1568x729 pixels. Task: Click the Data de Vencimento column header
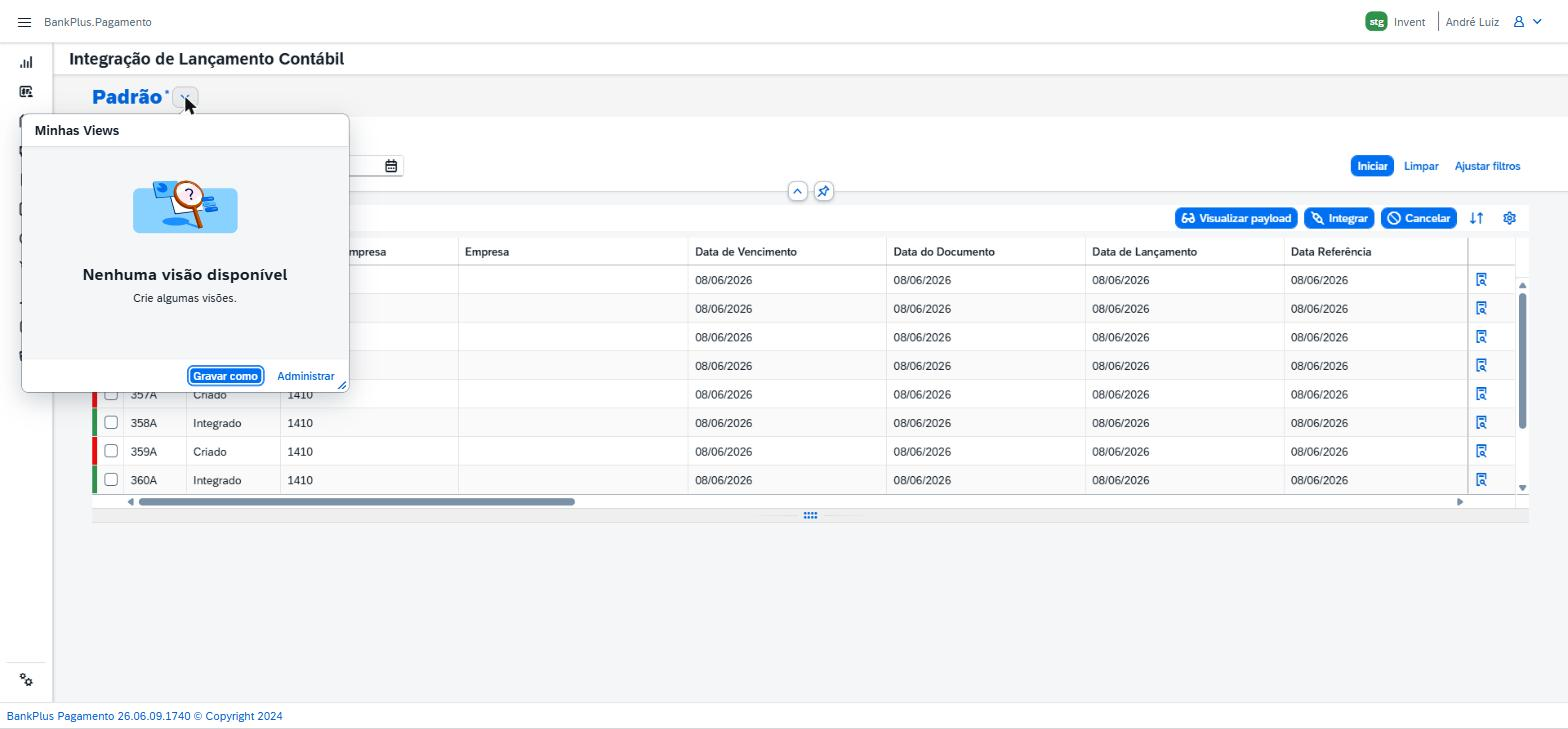[787, 252]
